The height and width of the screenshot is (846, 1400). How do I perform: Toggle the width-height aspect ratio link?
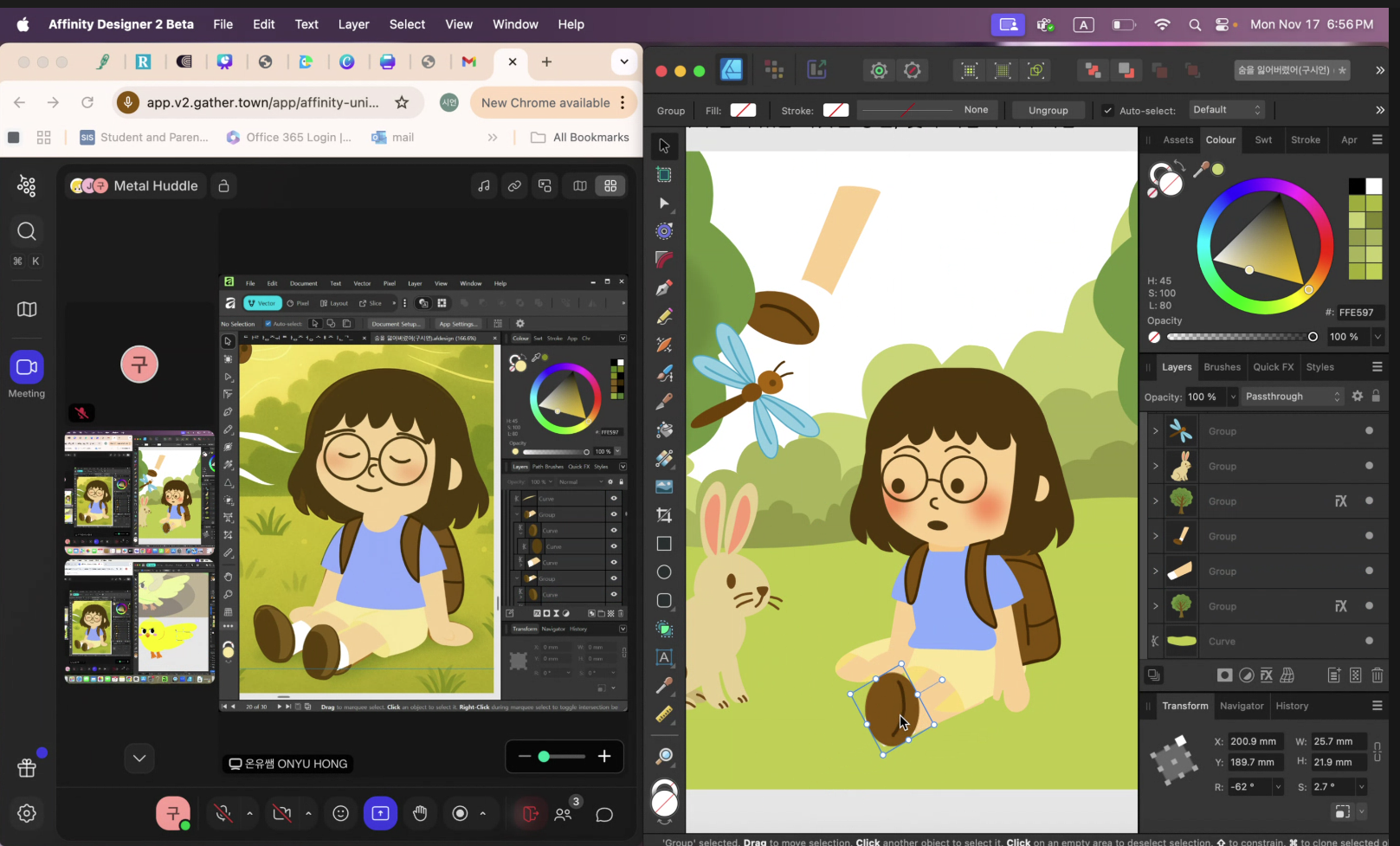pos(1377,752)
